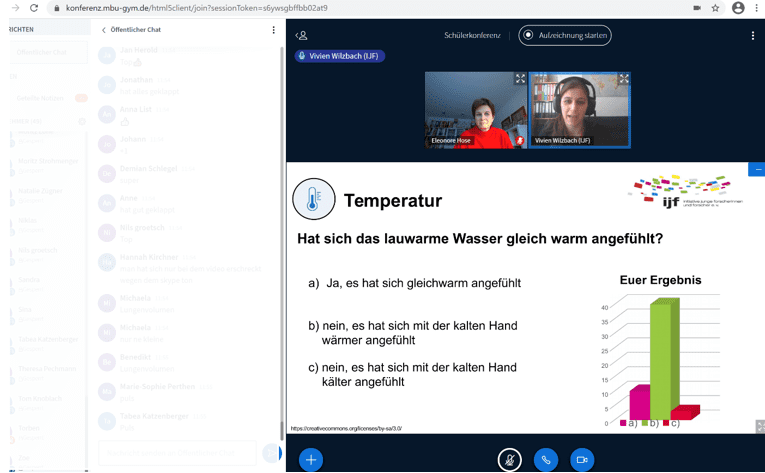Expand Vivien Wilzbach video to fullscreen

623,78
